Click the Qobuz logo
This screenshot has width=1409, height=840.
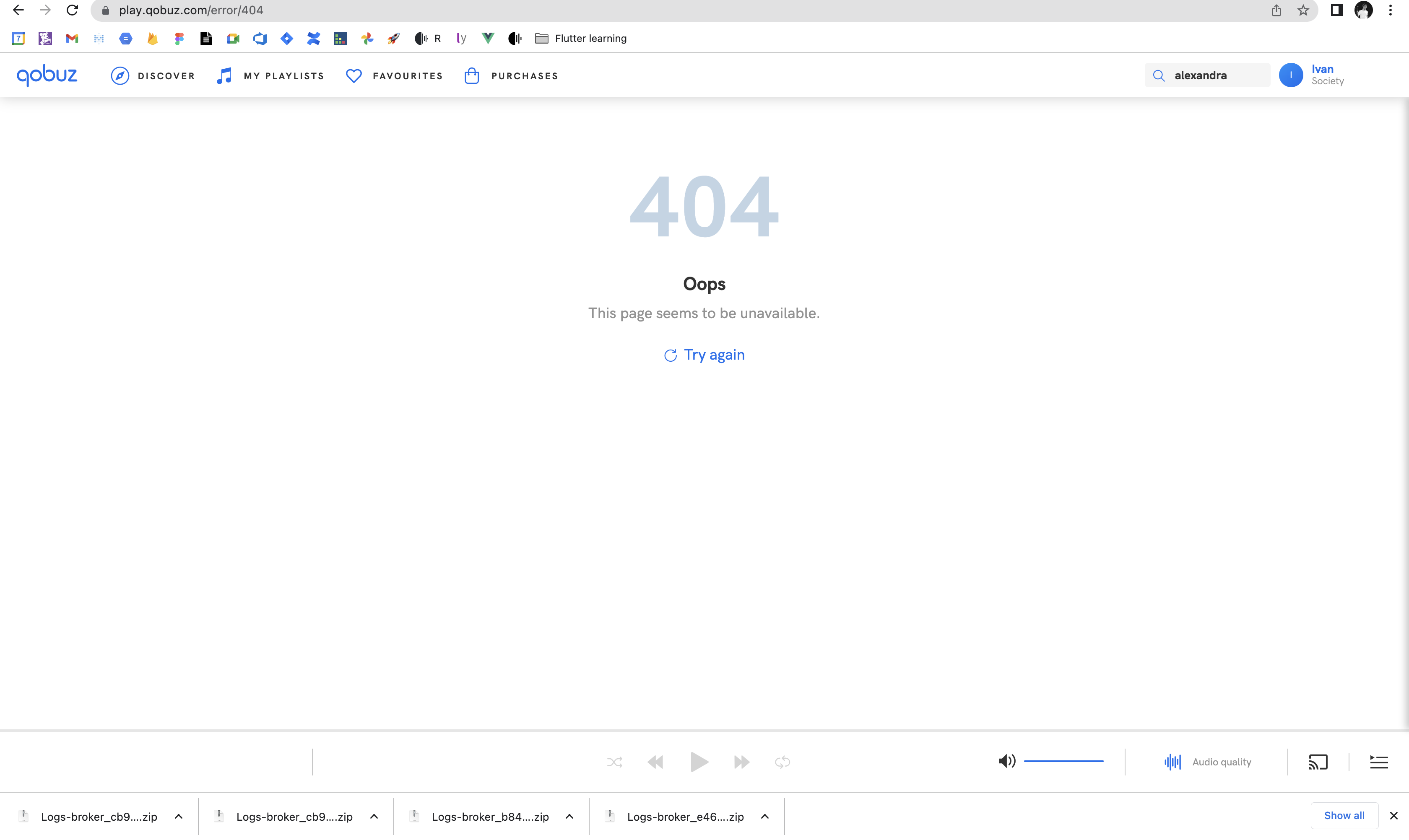tap(47, 75)
